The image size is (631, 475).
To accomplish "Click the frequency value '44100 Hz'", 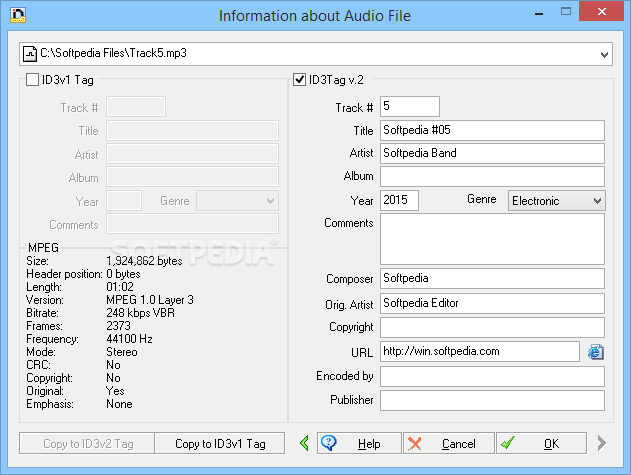I will 129,339.
